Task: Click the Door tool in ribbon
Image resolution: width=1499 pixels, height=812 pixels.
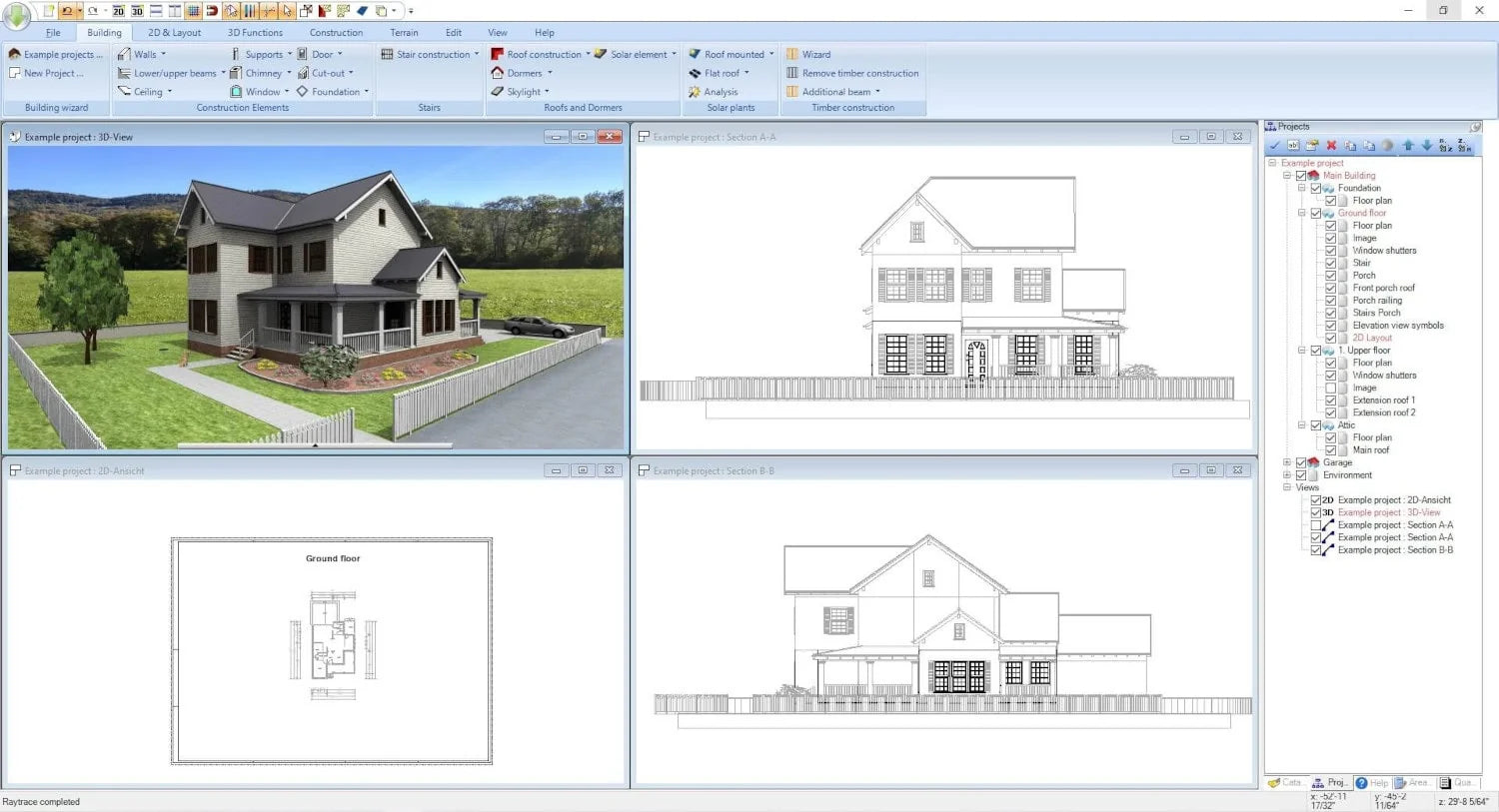Action: (316, 54)
